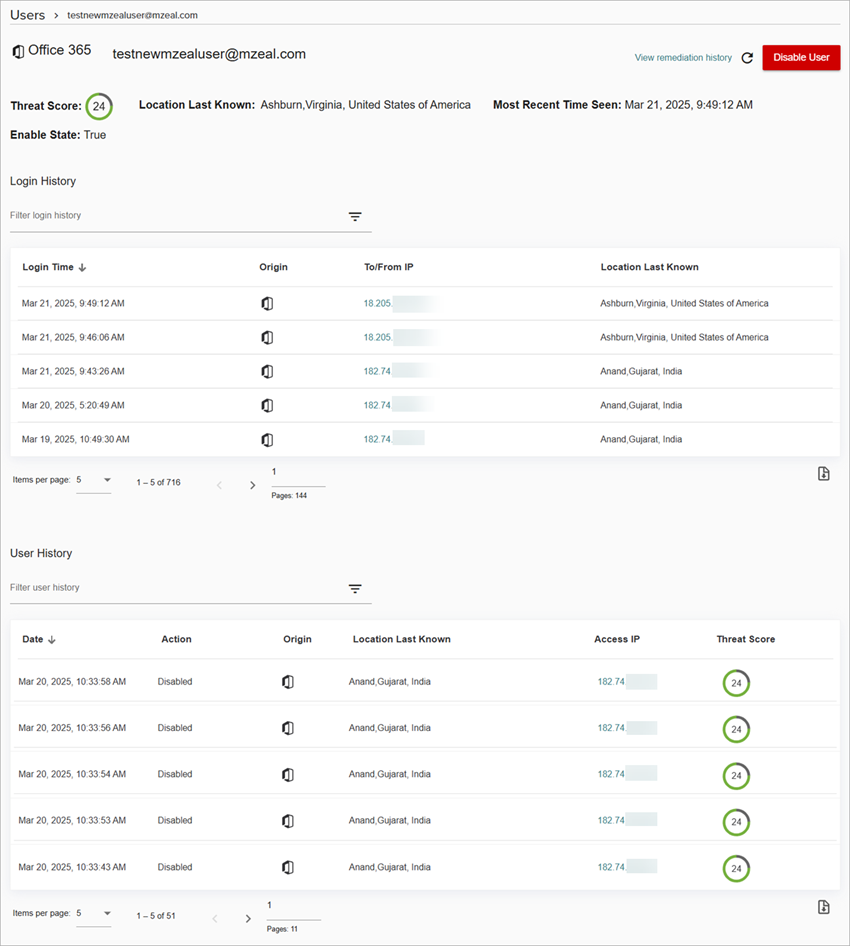Screen dimensions: 850x946
Task: Open View remediation history
Action: [683, 58]
